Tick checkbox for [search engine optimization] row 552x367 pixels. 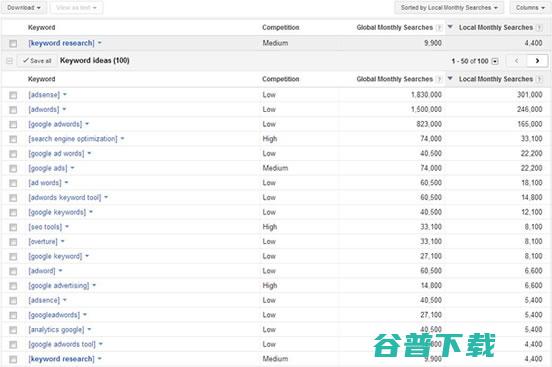13,139
